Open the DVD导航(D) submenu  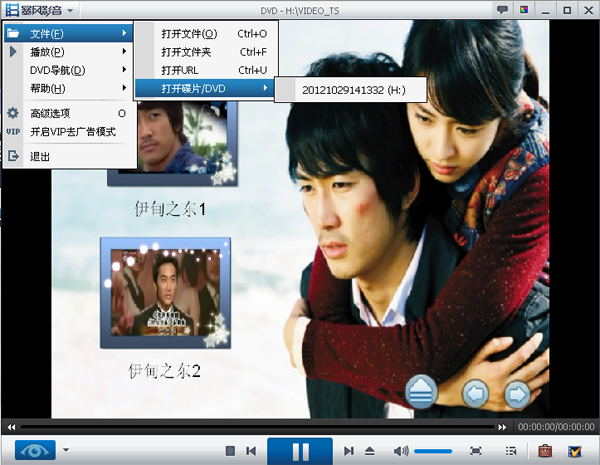point(68,70)
